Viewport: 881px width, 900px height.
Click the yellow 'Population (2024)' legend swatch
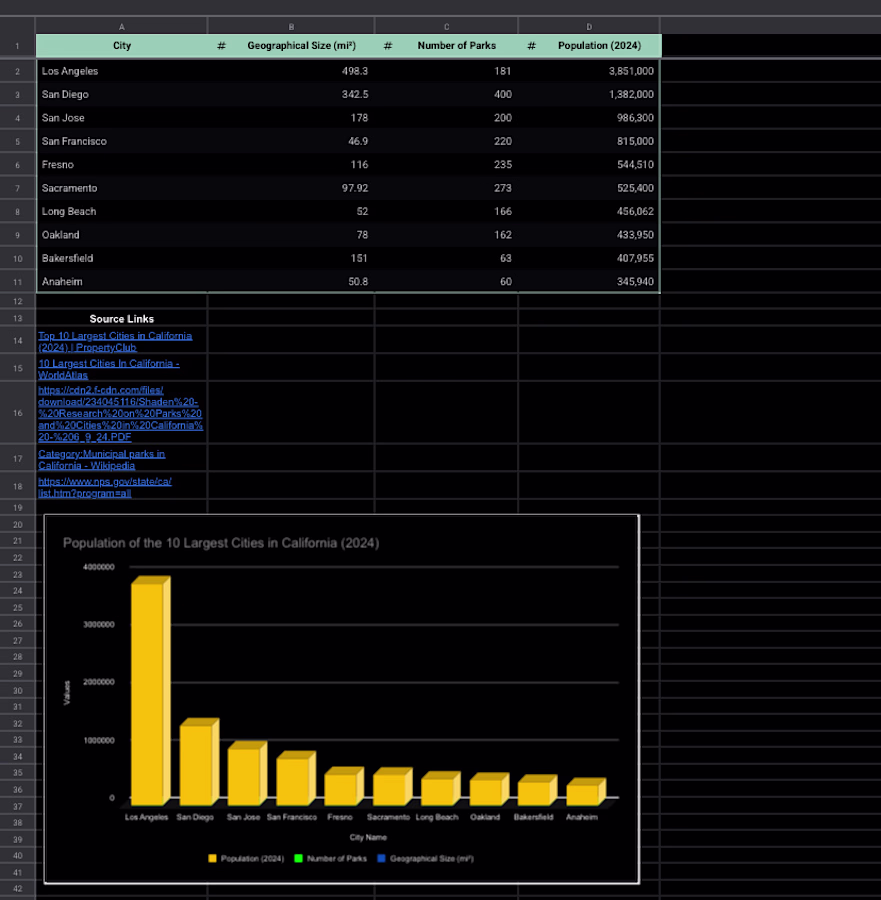pyautogui.click(x=212, y=859)
